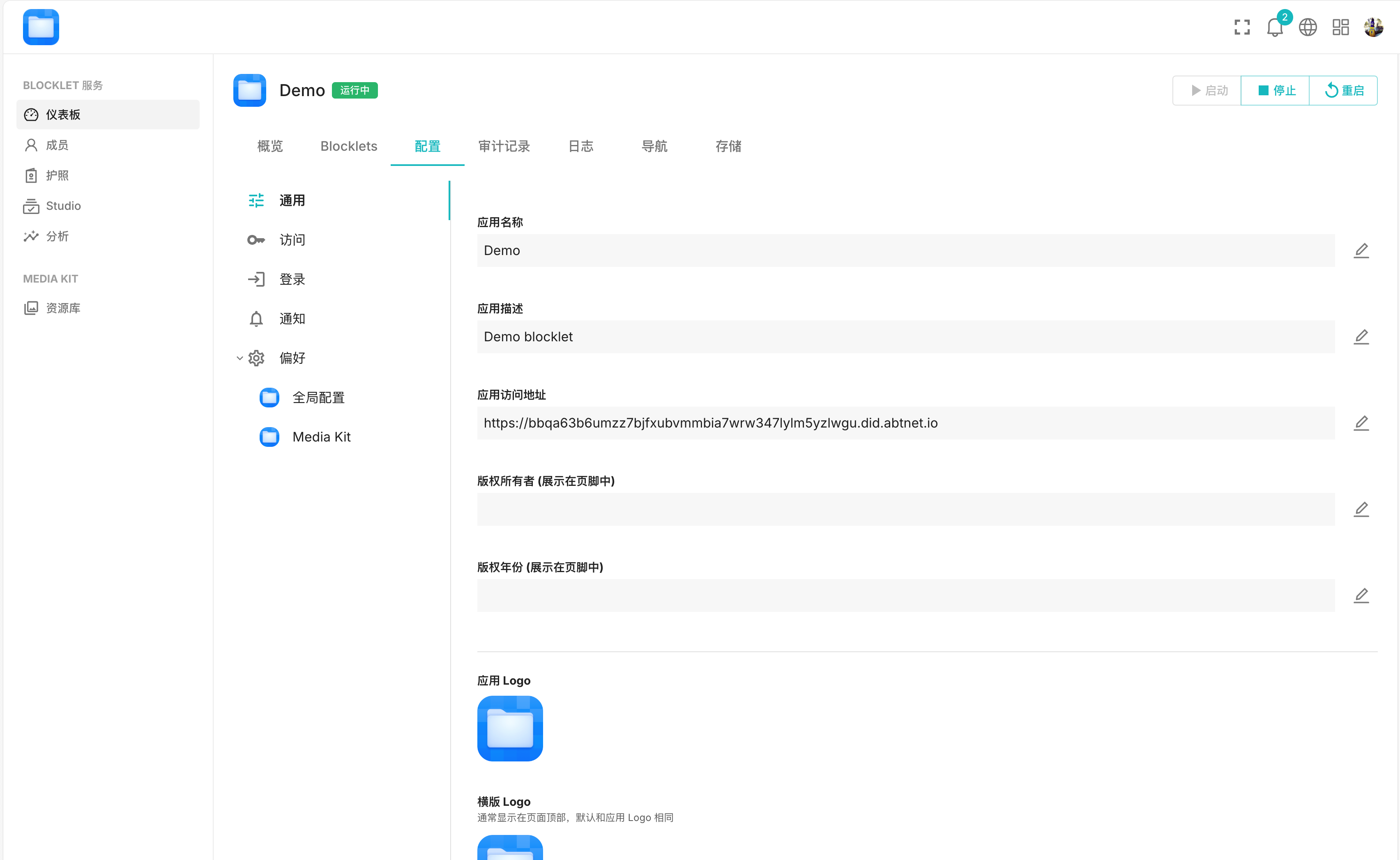Collapse the 偏好 section chevron

[x=239, y=358]
